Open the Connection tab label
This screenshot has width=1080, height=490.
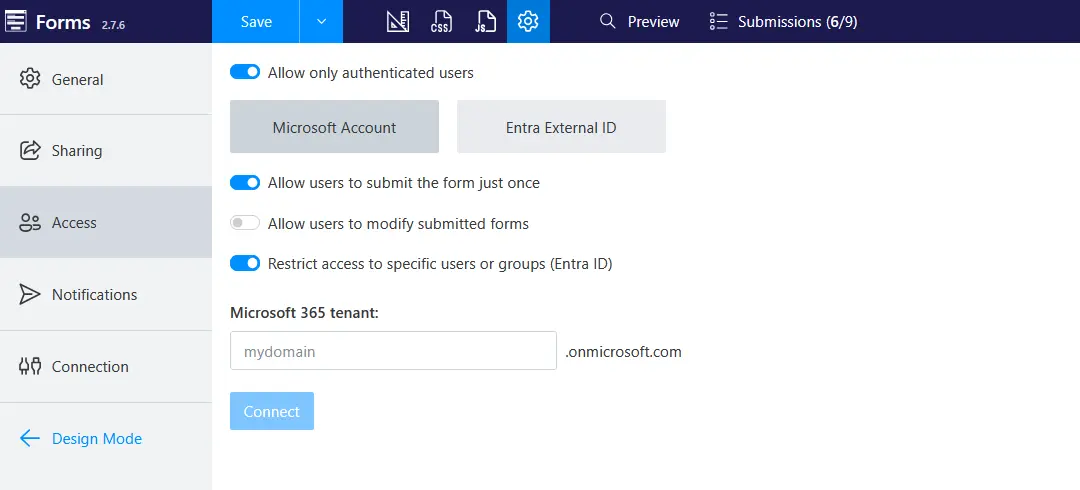pyautogui.click(x=90, y=366)
